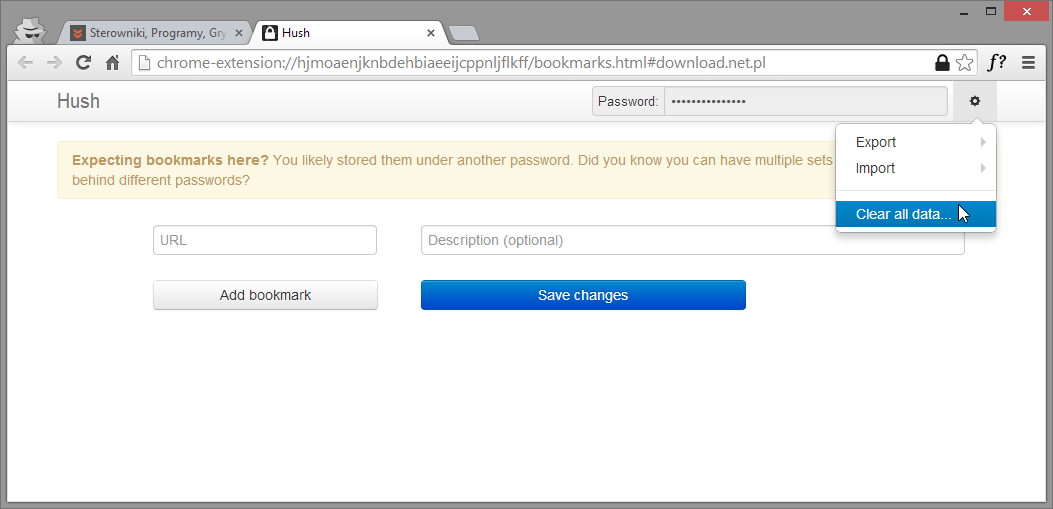Open a new tab
Image resolution: width=1053 pixels, height=509 pixels.
tap(463, 33)
